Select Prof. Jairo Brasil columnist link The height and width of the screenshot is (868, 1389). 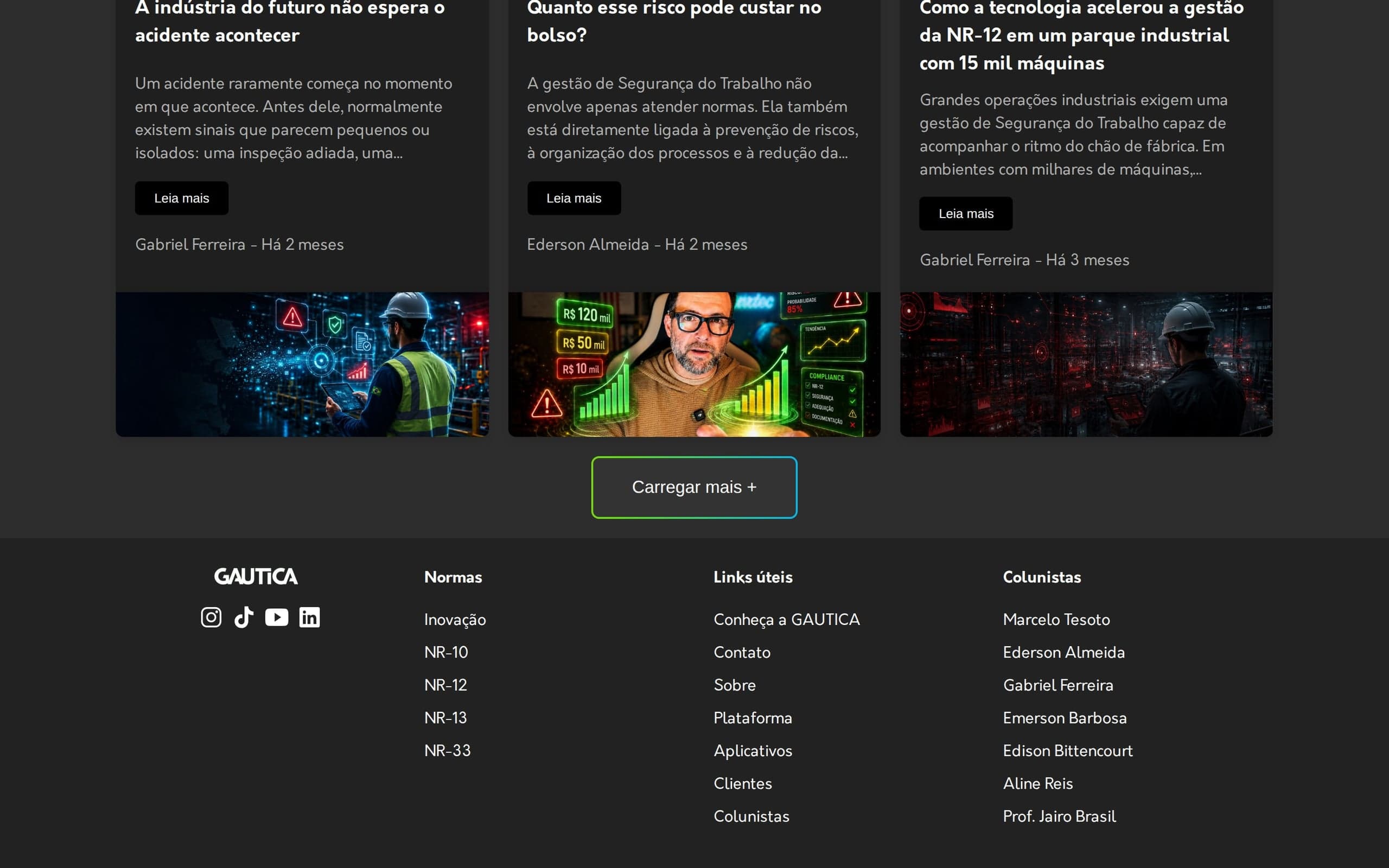[1059, 816]
